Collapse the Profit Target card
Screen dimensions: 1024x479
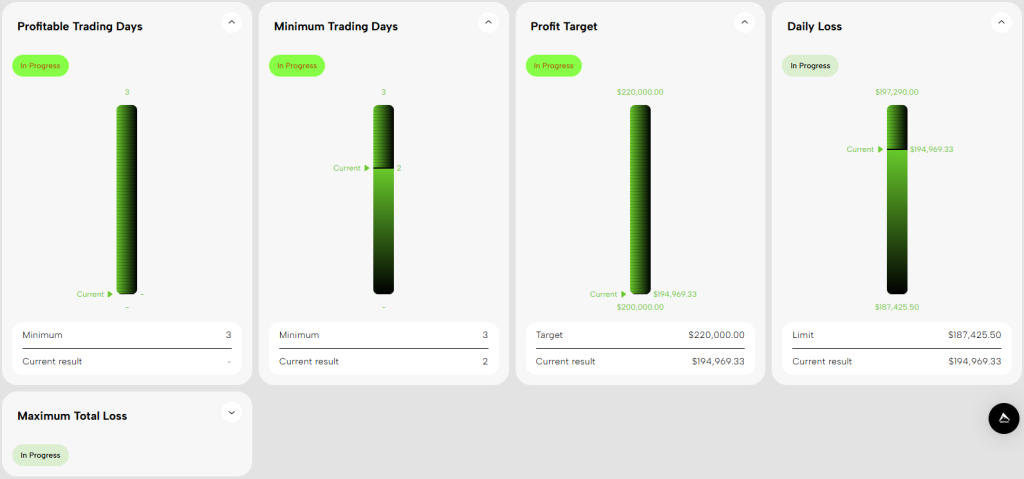pyautogui.click(x=744, y=22)
